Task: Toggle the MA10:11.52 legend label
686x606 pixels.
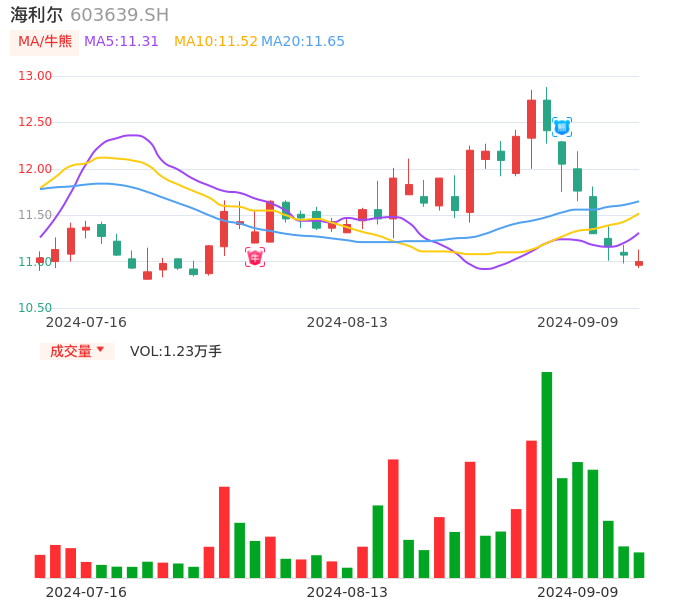Action: (x=215, y=42)
